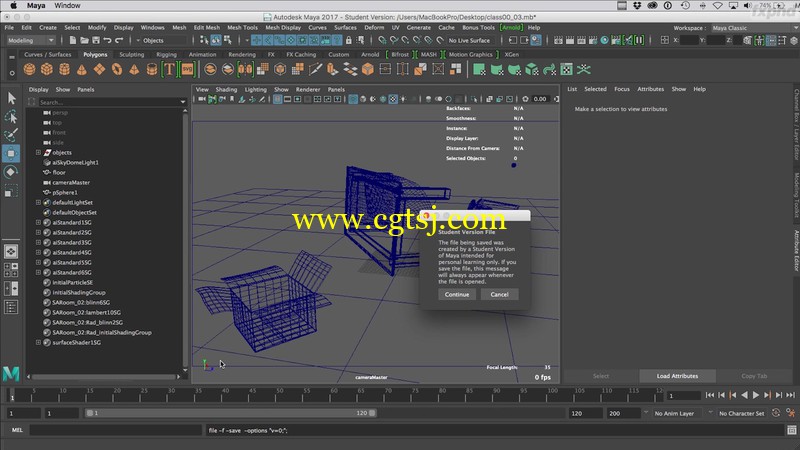Activate the Rotate tool in the toolbox

click(x=11, y=172)
